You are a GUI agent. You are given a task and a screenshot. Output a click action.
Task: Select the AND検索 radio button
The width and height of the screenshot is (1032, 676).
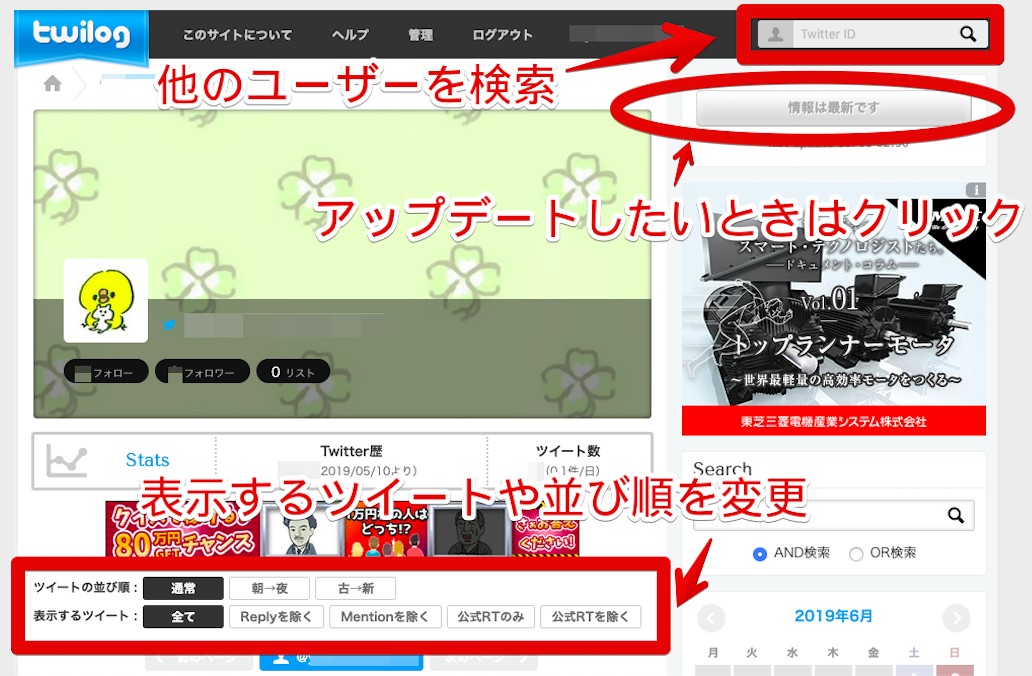tap(760, 553)
